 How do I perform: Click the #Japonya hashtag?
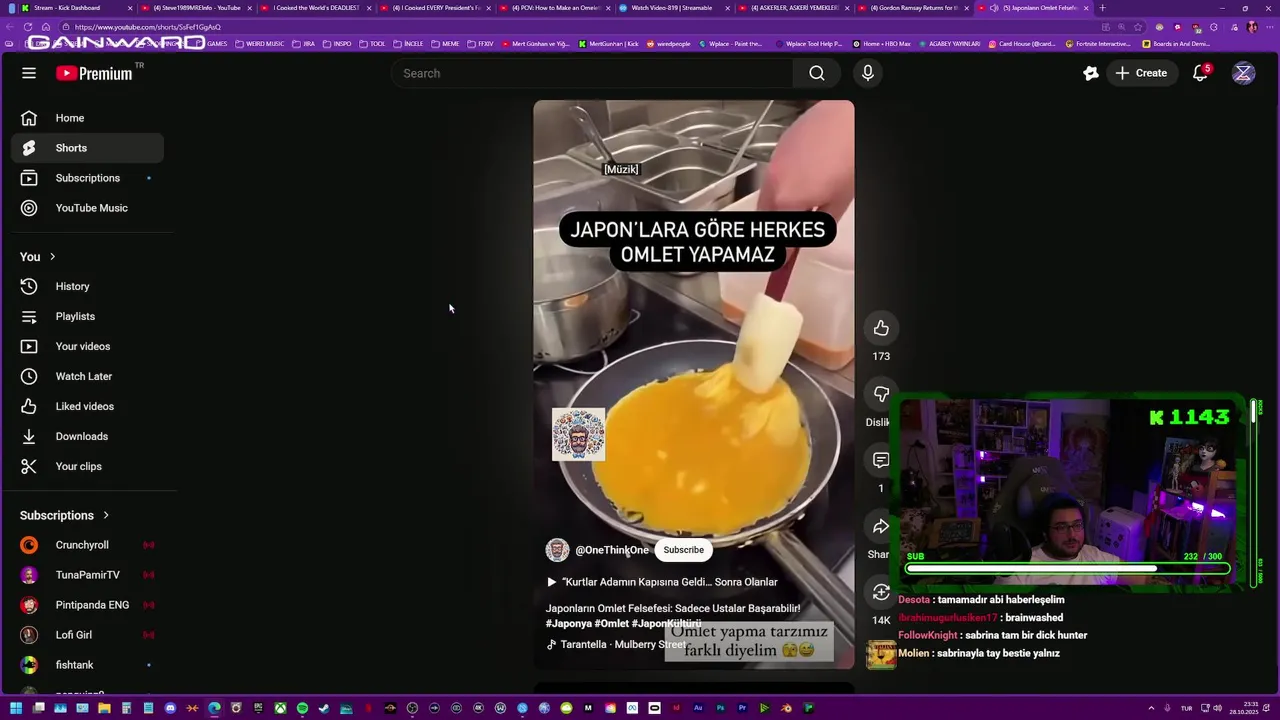click(568, 624)
